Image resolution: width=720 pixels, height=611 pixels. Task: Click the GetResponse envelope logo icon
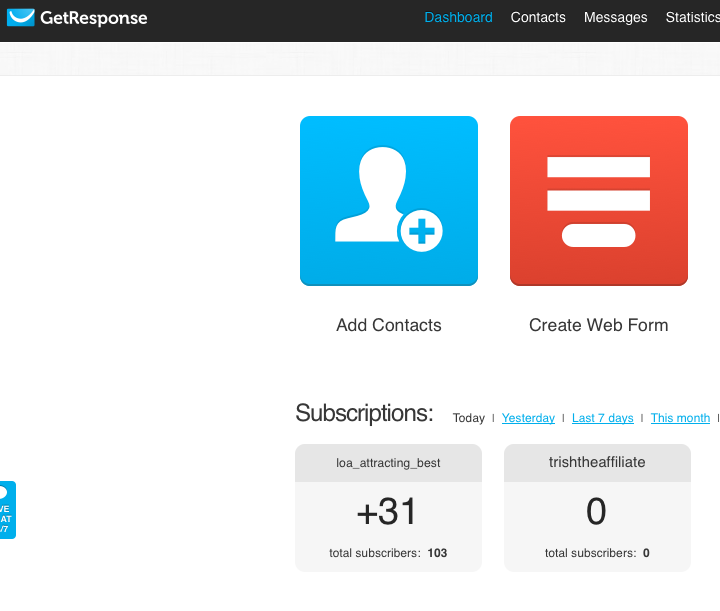tap(21, 17)
